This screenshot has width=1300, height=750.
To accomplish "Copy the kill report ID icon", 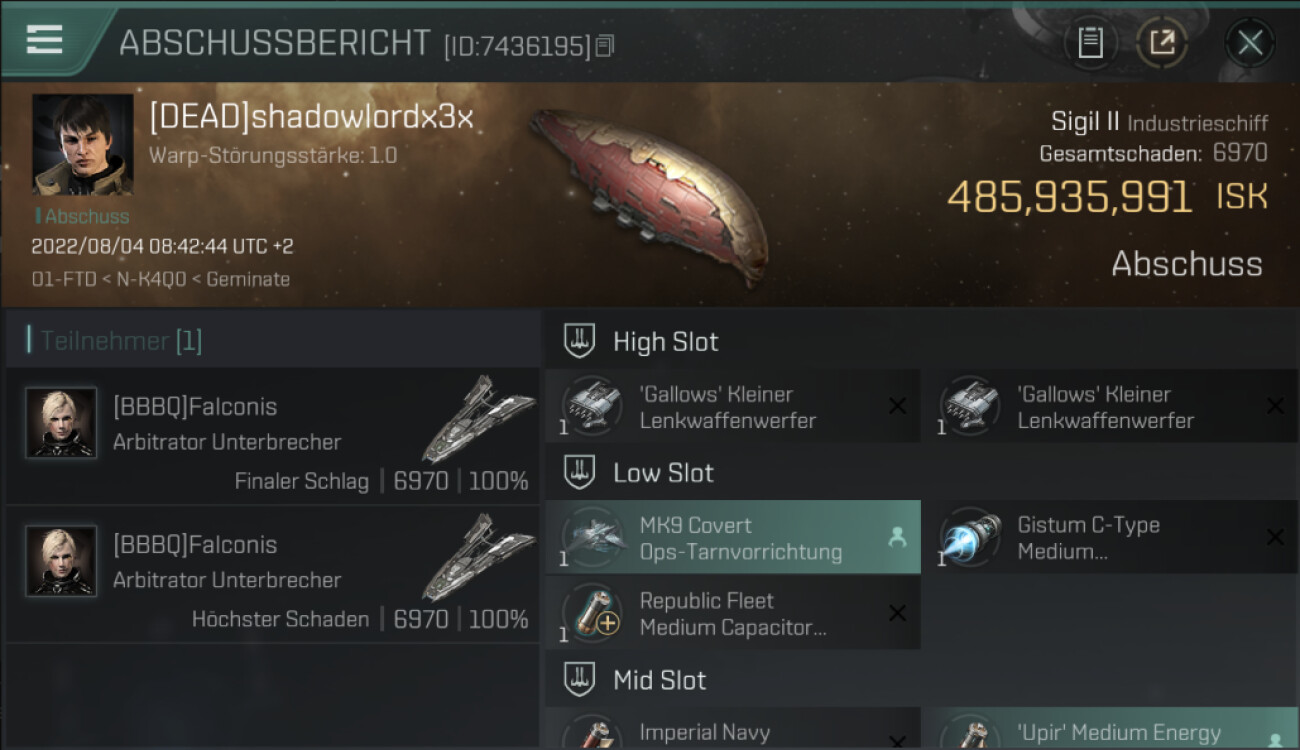I will 604,45.
